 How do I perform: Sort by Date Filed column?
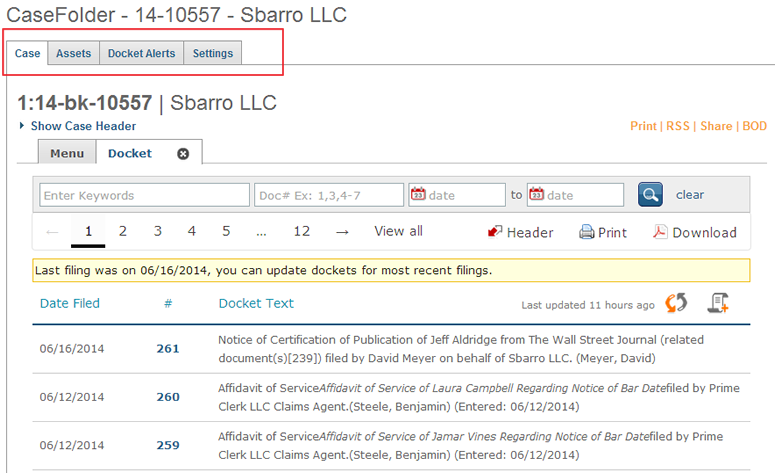point(70,303)
